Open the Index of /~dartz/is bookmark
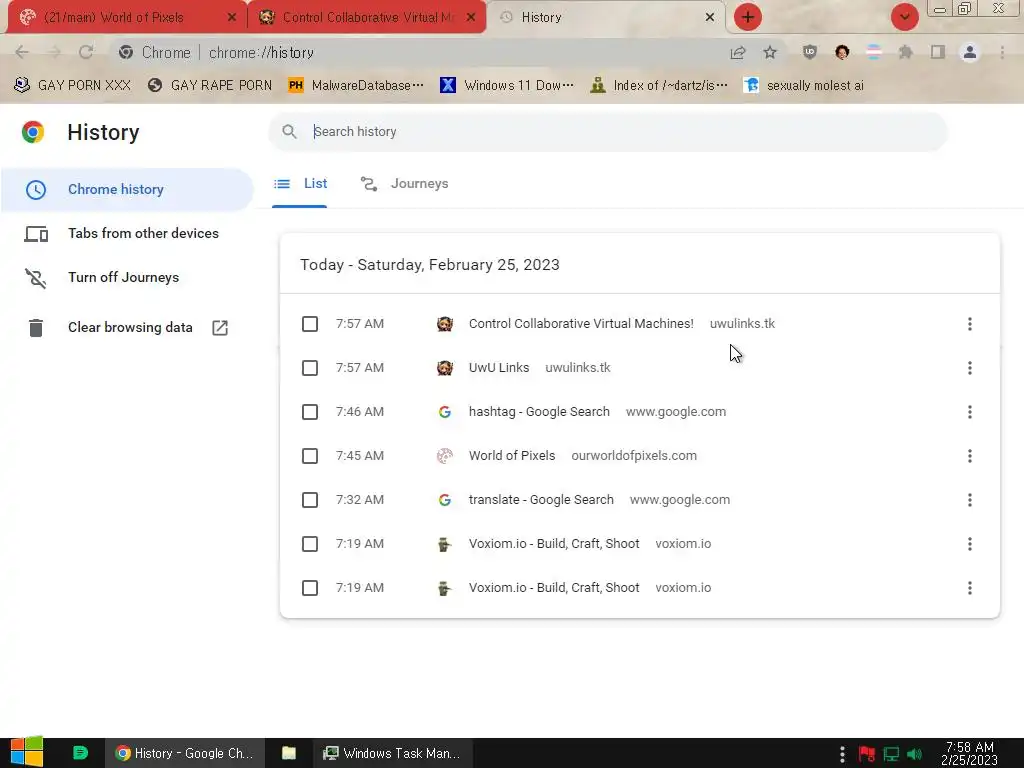This screenshot has width=1024, height=768. click(658, 86)
